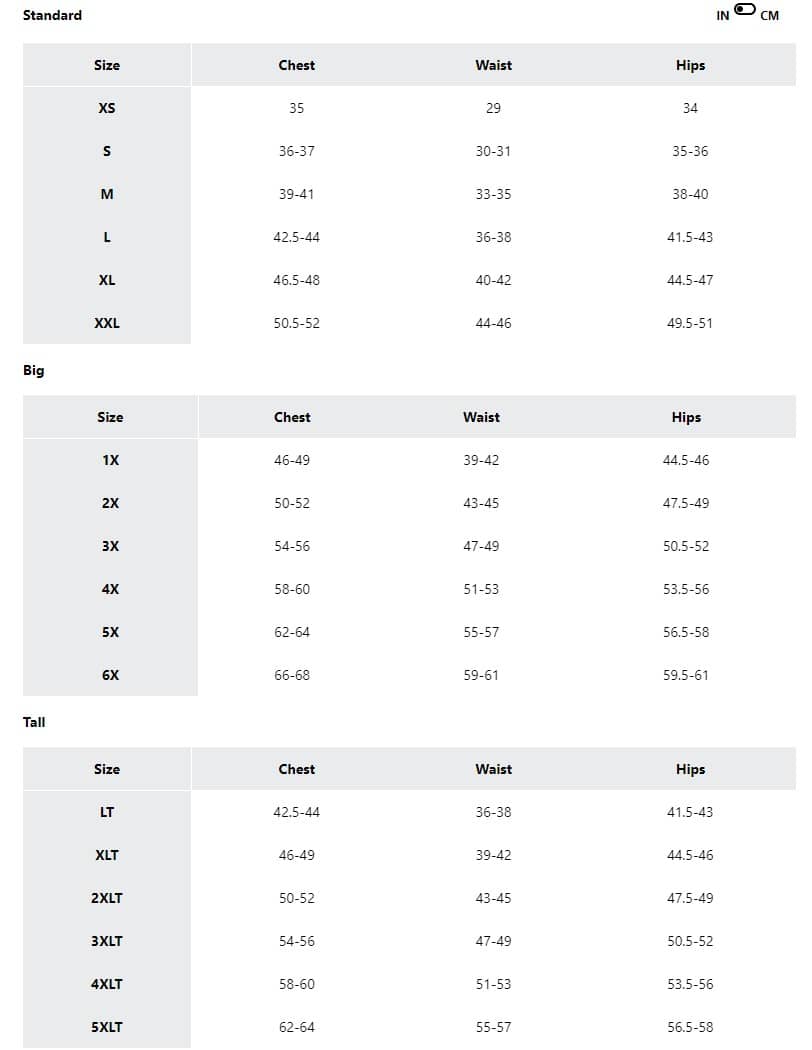Select the Standard section heading
Screen dimensions: 812x1050
(x=52, y=15)
